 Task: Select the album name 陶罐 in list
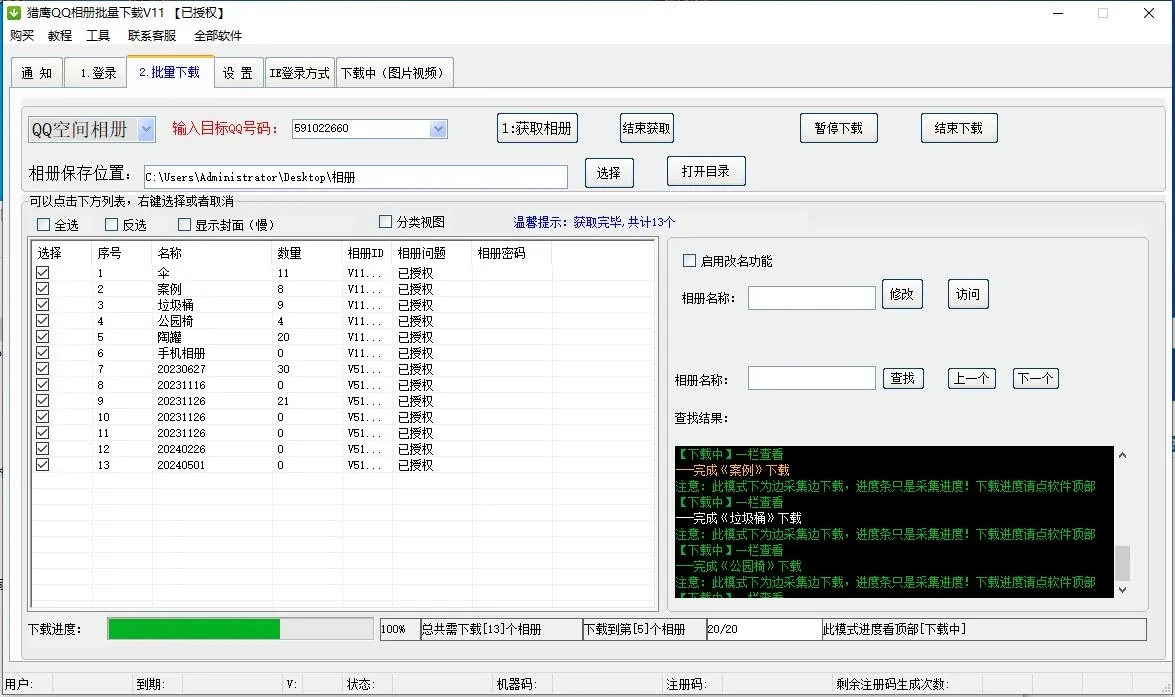pos(169,337)
